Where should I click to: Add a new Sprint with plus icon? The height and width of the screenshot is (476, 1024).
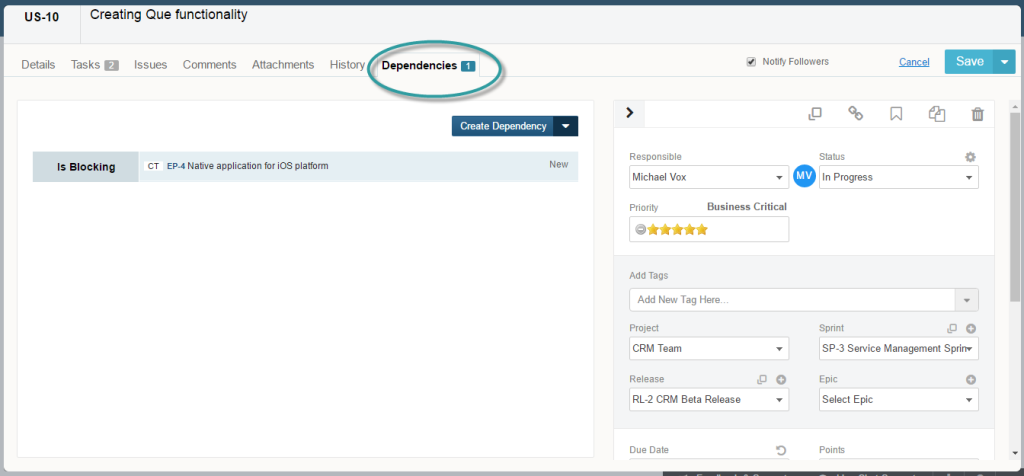(x=970, y=329)
